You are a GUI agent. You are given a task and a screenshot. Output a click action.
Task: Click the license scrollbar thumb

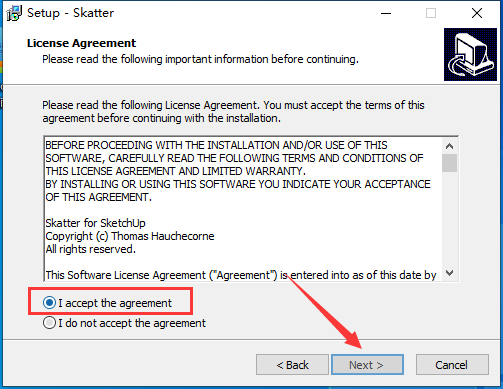450,163
